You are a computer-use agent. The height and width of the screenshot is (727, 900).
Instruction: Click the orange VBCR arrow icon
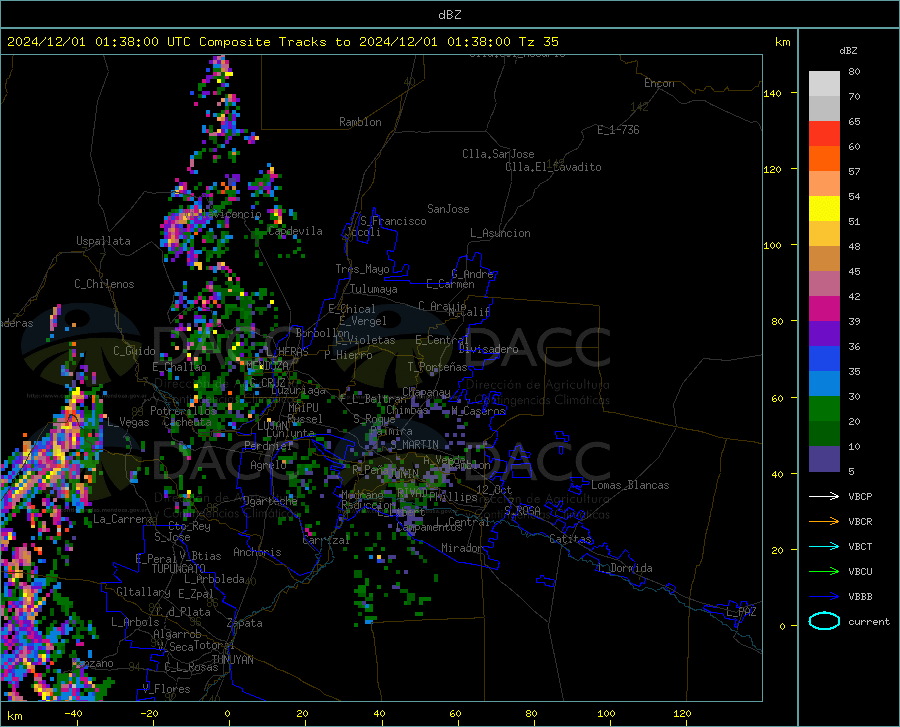click(824, 522)
